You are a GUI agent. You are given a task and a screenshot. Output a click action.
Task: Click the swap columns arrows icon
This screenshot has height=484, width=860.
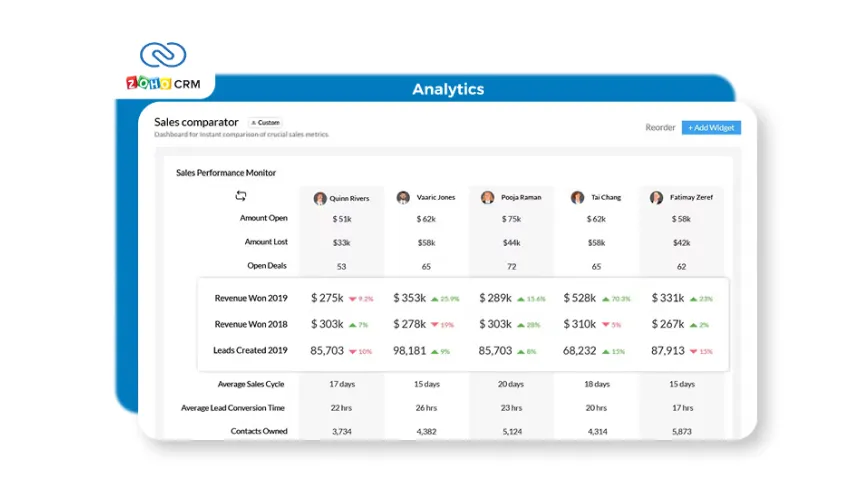tap(240, 196)
